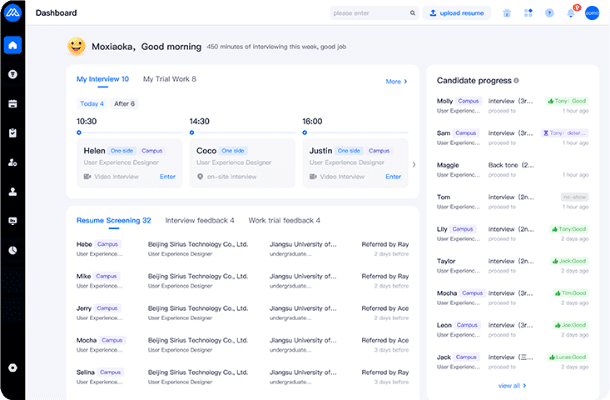Click info icon beside Candidate progress

point(516,80)
